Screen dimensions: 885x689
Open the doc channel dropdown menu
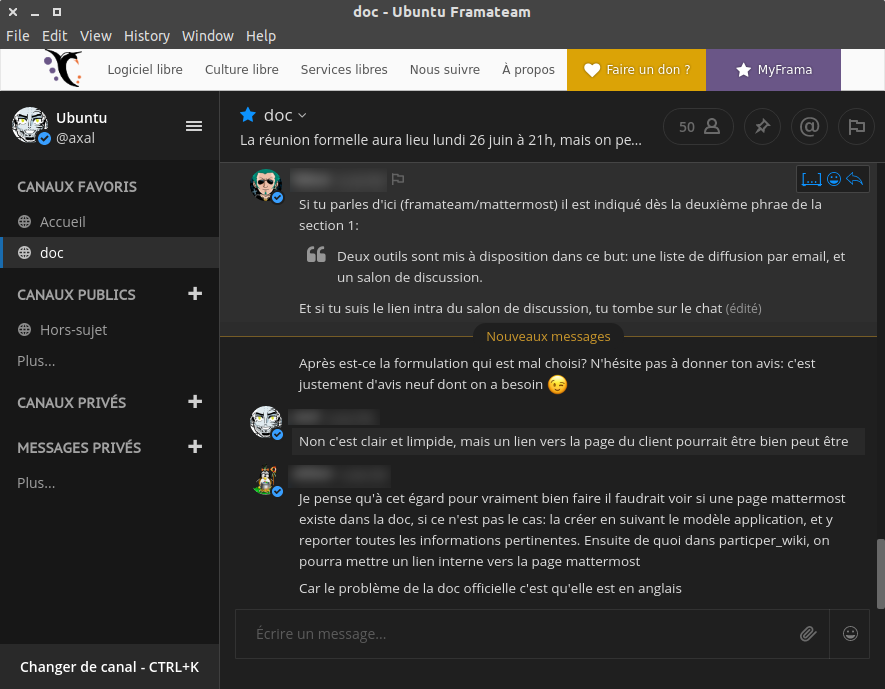point(302,116)
